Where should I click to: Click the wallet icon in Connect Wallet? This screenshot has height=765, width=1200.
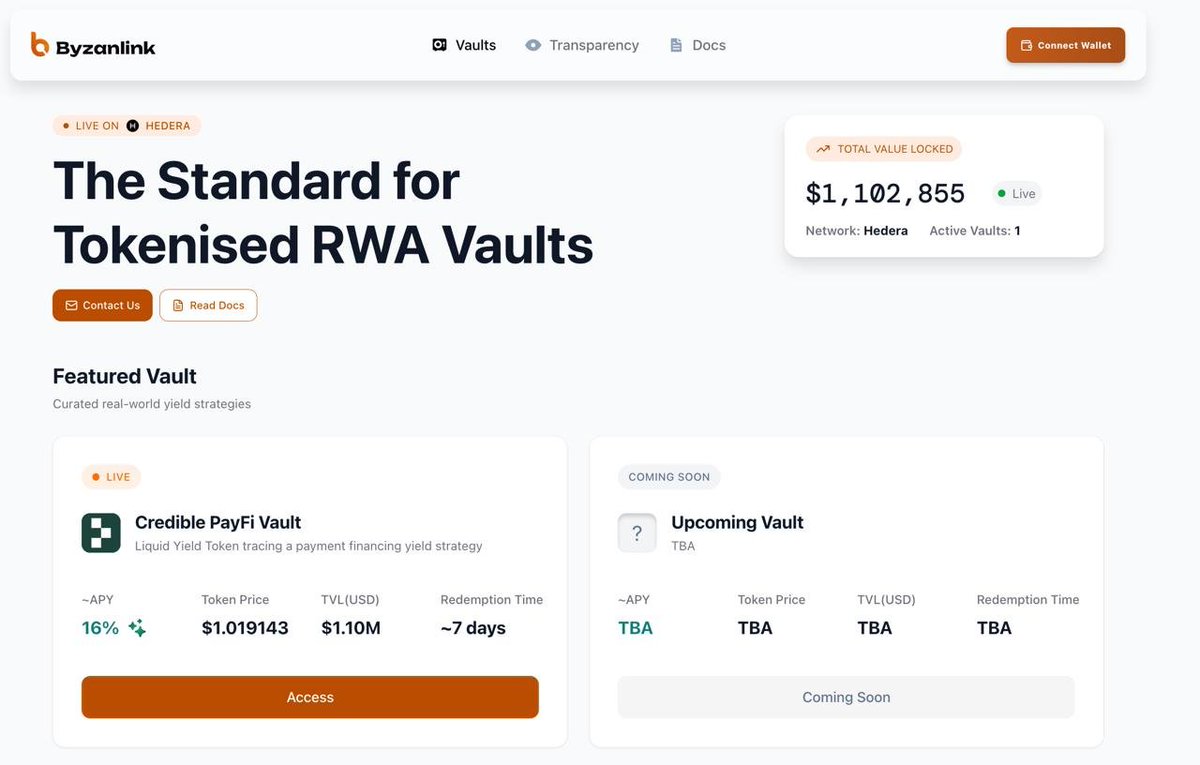click(1026, 45)
